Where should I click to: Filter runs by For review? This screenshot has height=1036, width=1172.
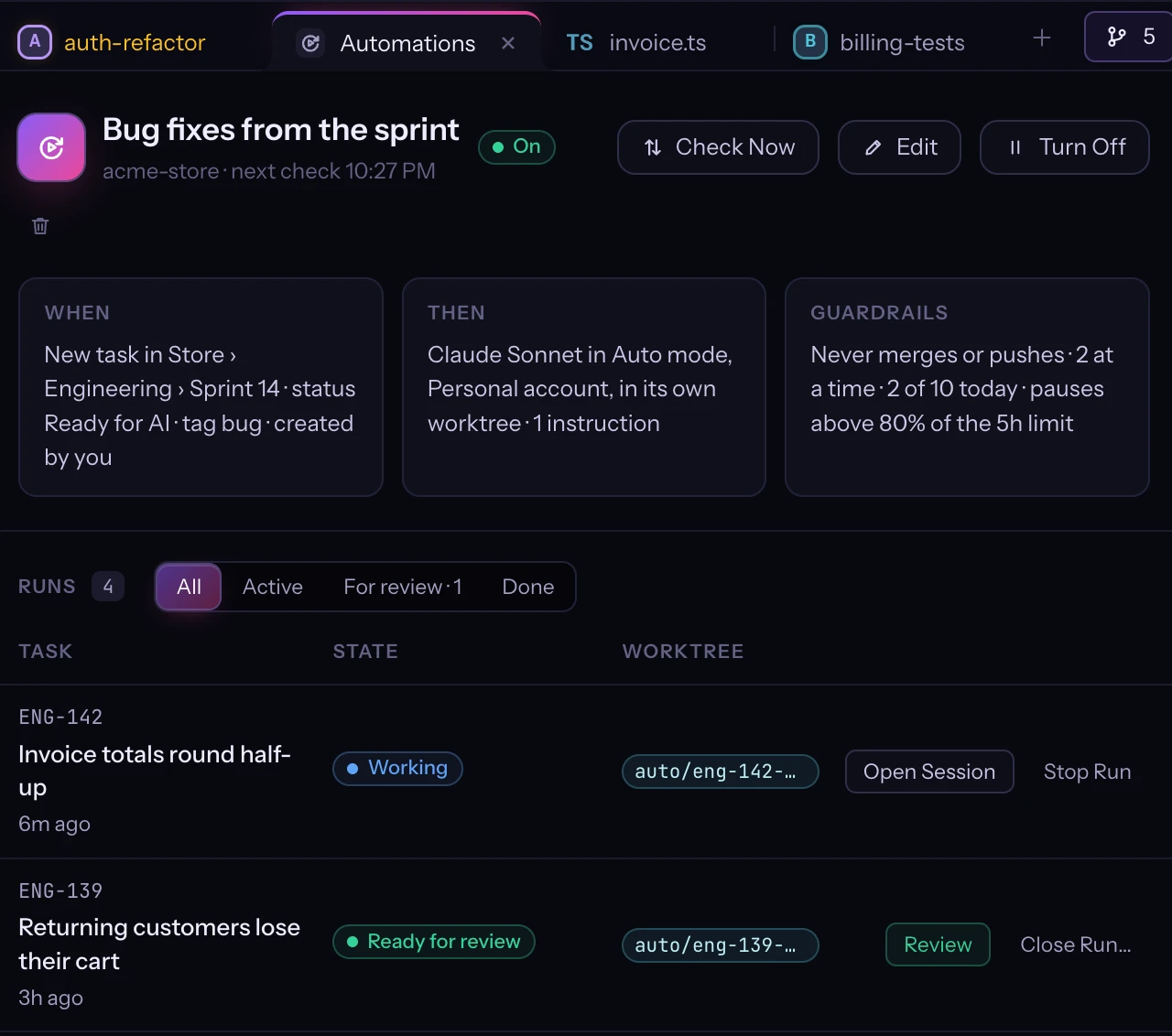click(403, 587)
